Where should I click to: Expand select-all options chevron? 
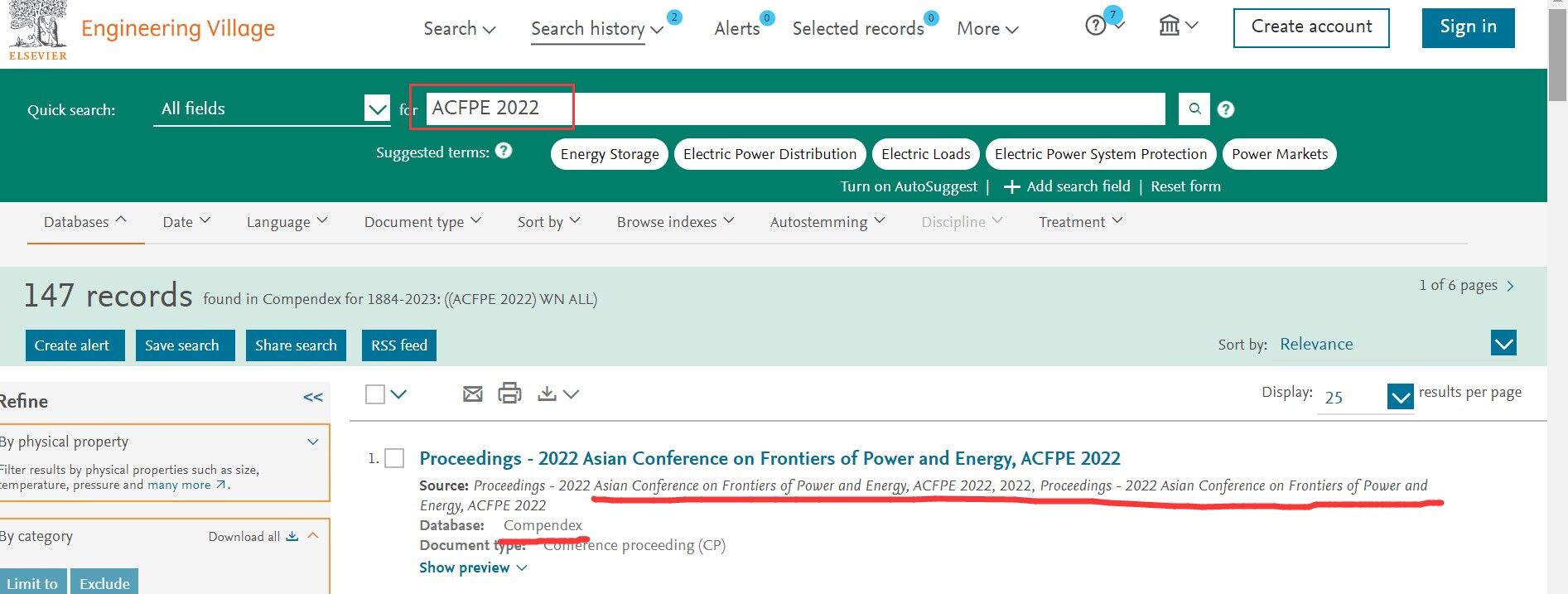(x=398, y=394)
